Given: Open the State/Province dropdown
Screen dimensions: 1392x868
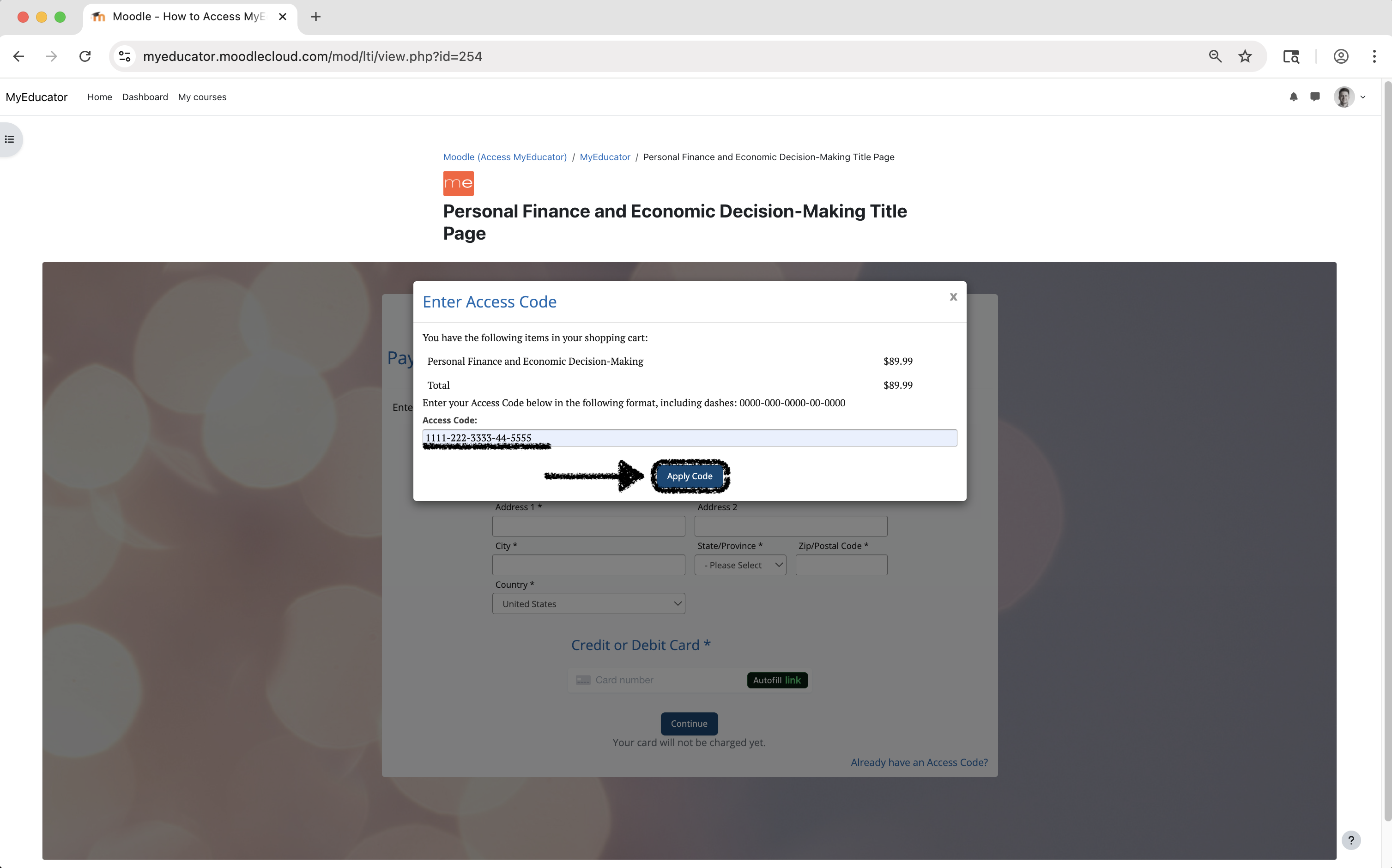Looking at the screenshot, I should click(740, 565).
